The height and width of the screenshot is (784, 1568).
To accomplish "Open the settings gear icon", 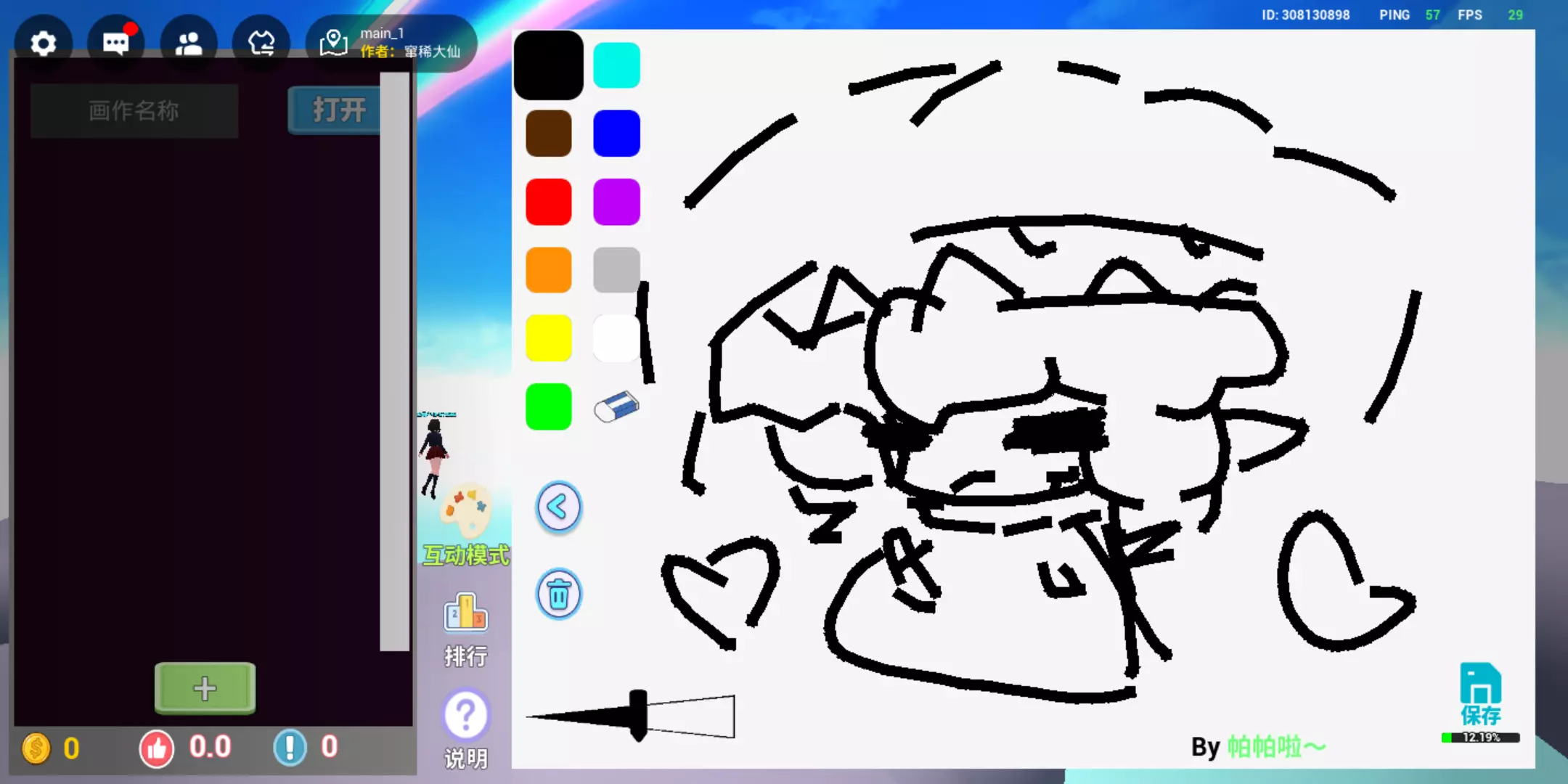I will click(x=44, y=44).
